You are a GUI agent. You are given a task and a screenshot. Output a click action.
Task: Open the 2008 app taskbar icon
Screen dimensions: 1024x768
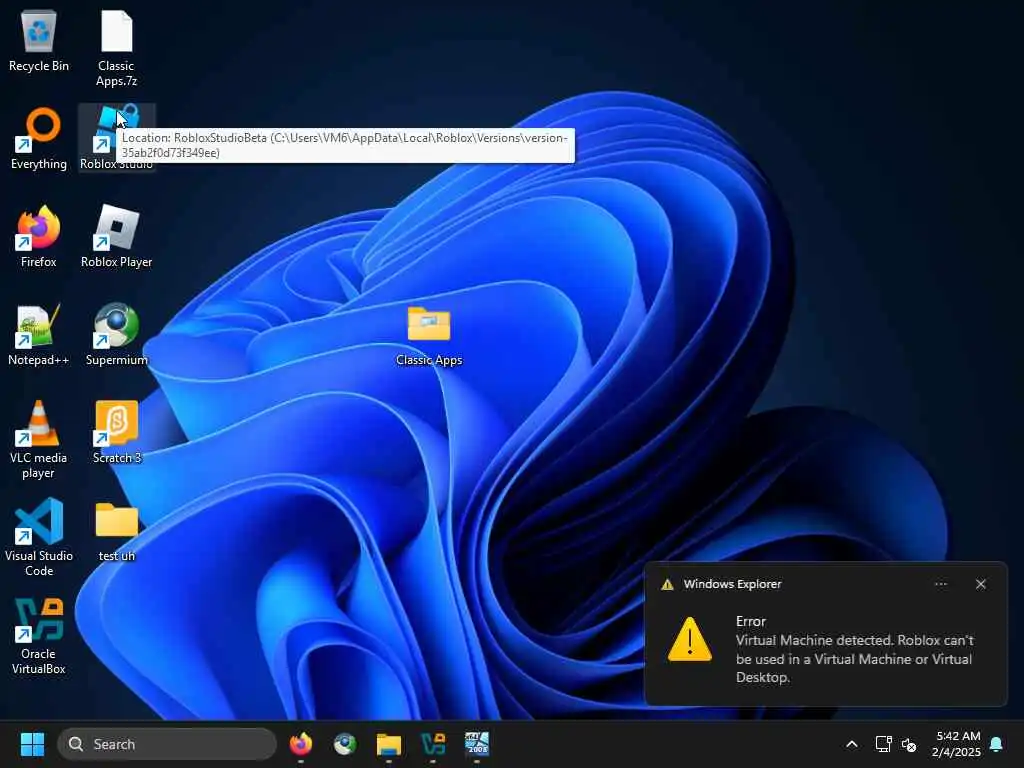click(x=477, y=744)
